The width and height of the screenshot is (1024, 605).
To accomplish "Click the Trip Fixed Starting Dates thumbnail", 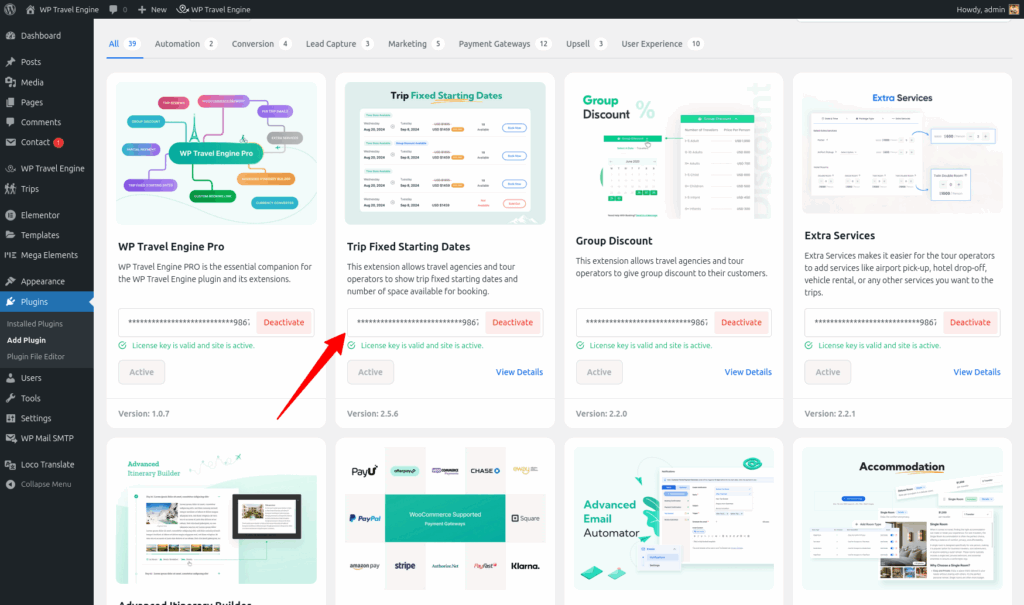I will [x=445, y=154].
